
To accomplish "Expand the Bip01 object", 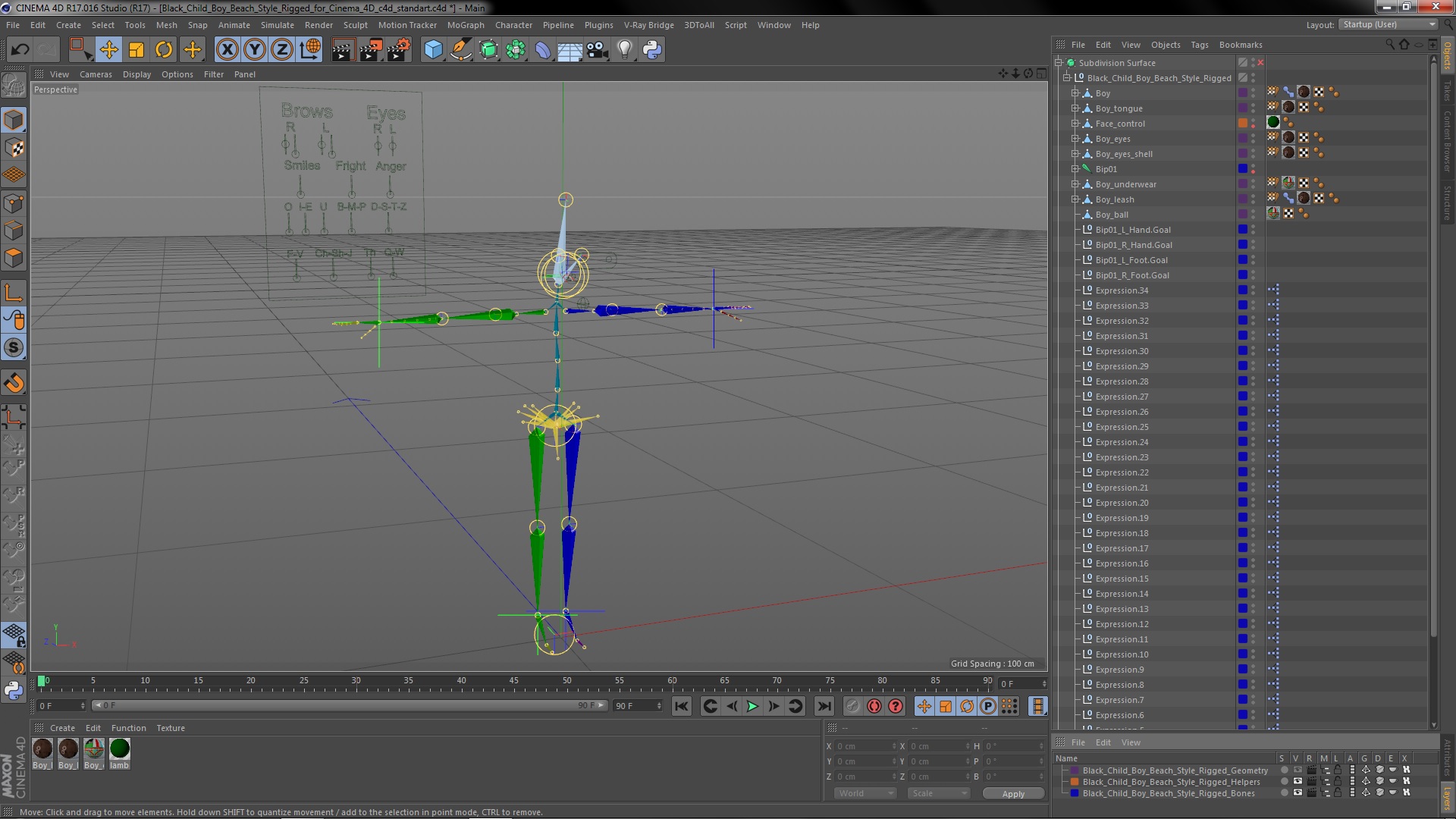I will [1075, 169].
